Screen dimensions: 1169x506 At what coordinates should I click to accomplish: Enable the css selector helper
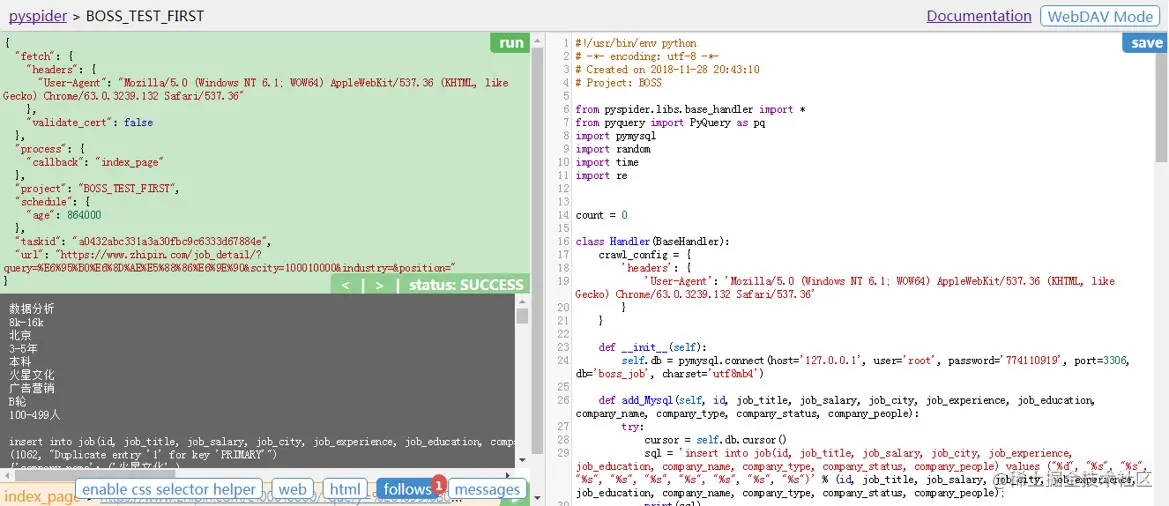(168, 490)
